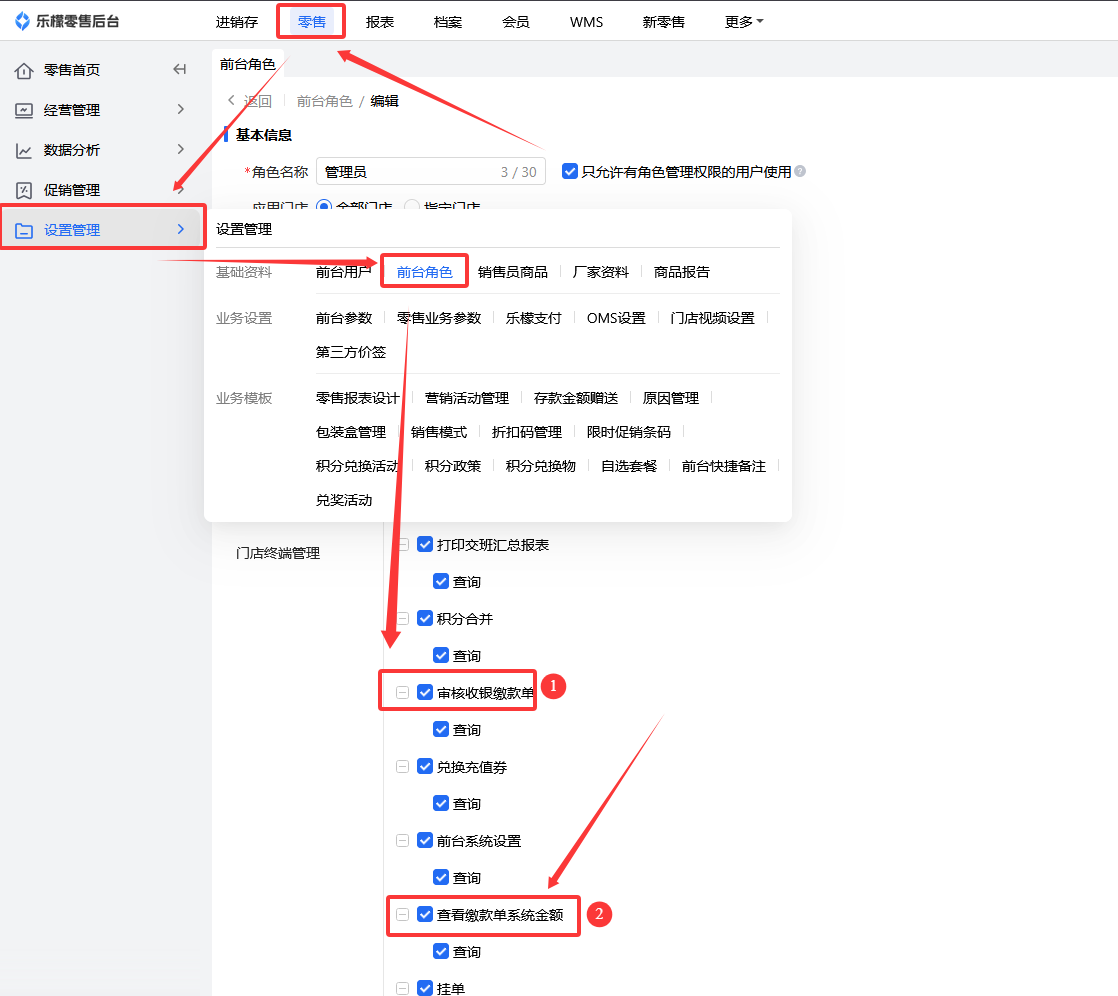Open 积分政策 link
The width and height of the screenshot is (1118, 996).
pos(453,466)
